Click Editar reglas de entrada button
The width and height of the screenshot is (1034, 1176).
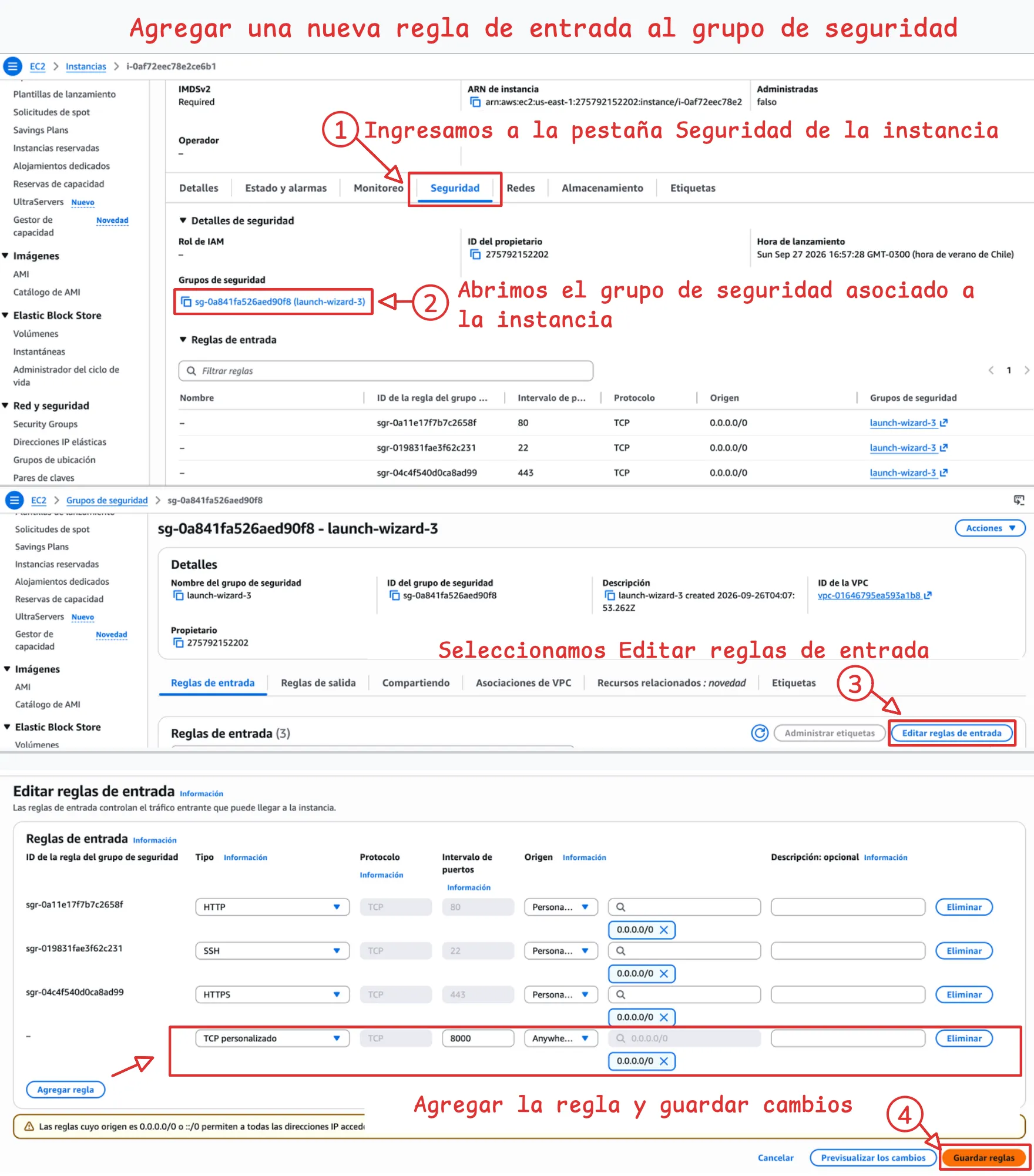pyautogui.click(x=952, y=733)
